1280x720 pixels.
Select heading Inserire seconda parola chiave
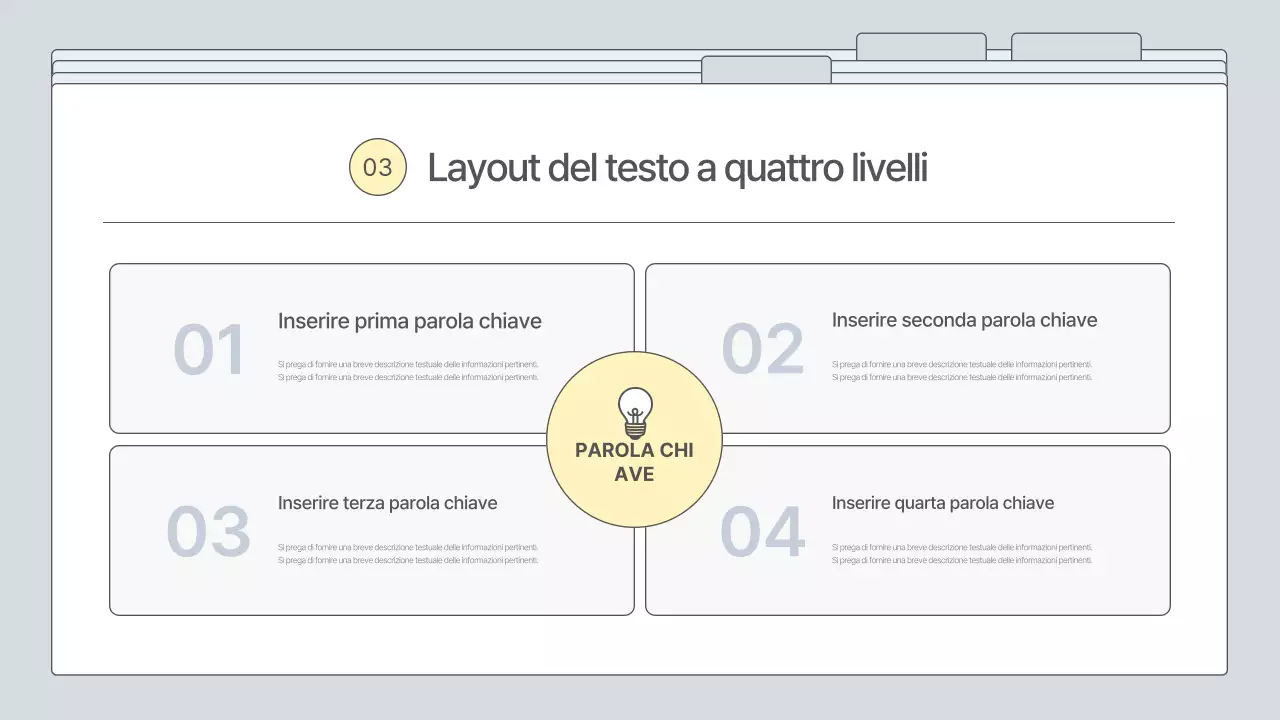(964, 320)
